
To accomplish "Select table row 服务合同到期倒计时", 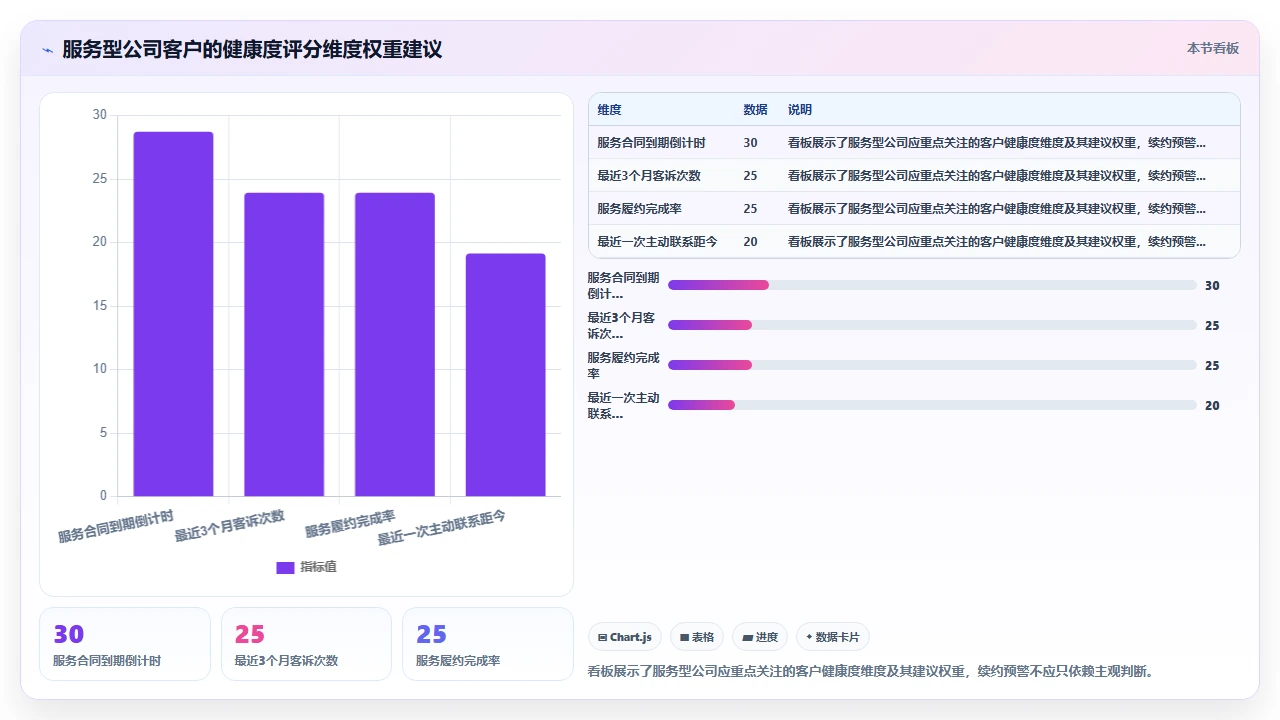I will pyautogui.click(x=914, y=142).
